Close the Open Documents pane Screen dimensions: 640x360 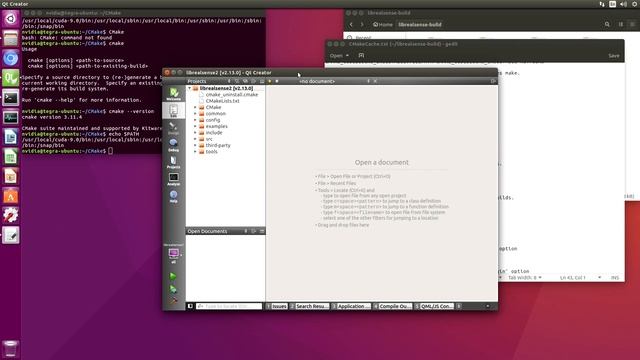click(262, 231)
